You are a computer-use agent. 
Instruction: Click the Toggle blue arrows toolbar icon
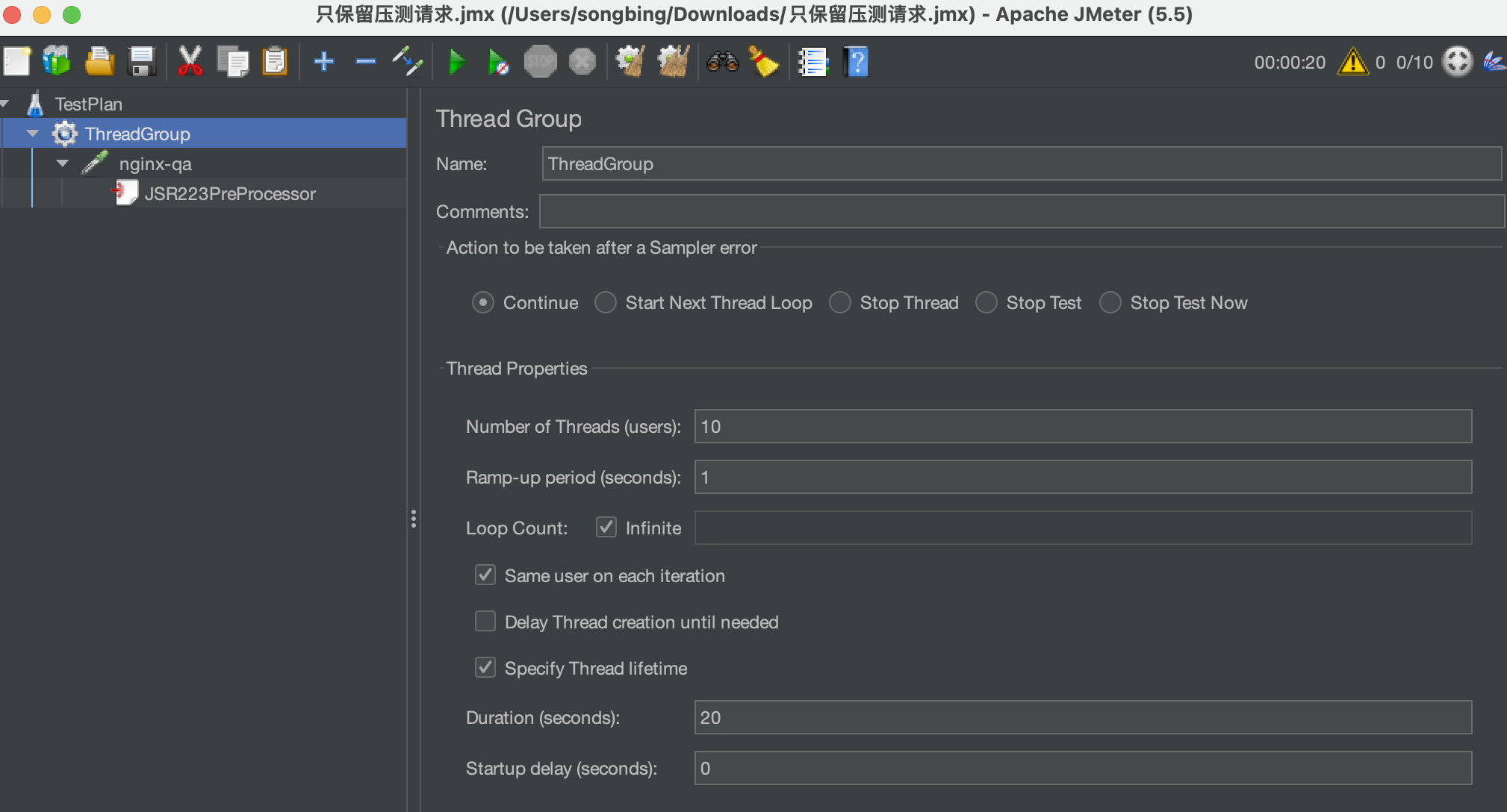407,62
